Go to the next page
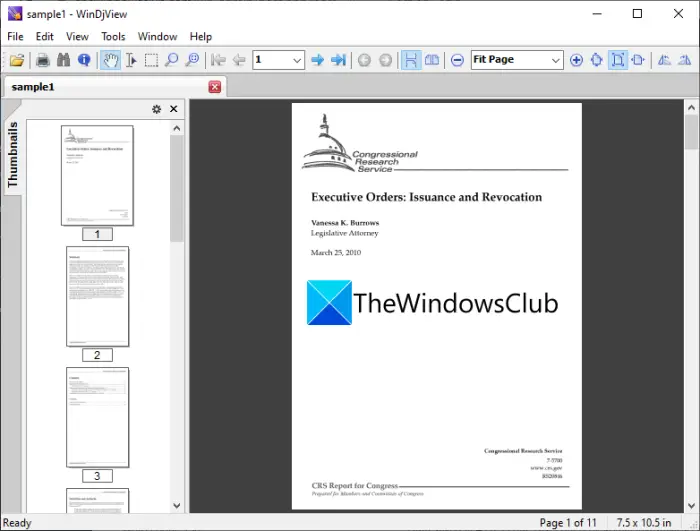Viewport: 700px width, 531px height. pyautogui.click(x=317, y=60)
